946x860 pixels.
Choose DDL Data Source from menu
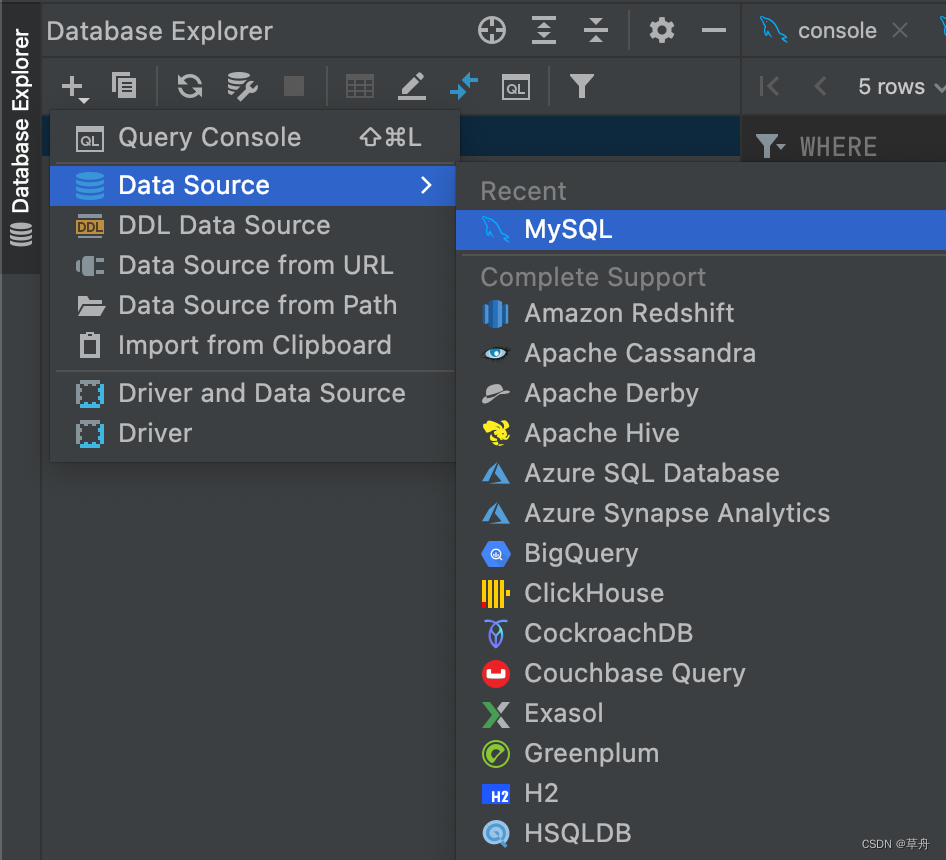coord(224,226)
